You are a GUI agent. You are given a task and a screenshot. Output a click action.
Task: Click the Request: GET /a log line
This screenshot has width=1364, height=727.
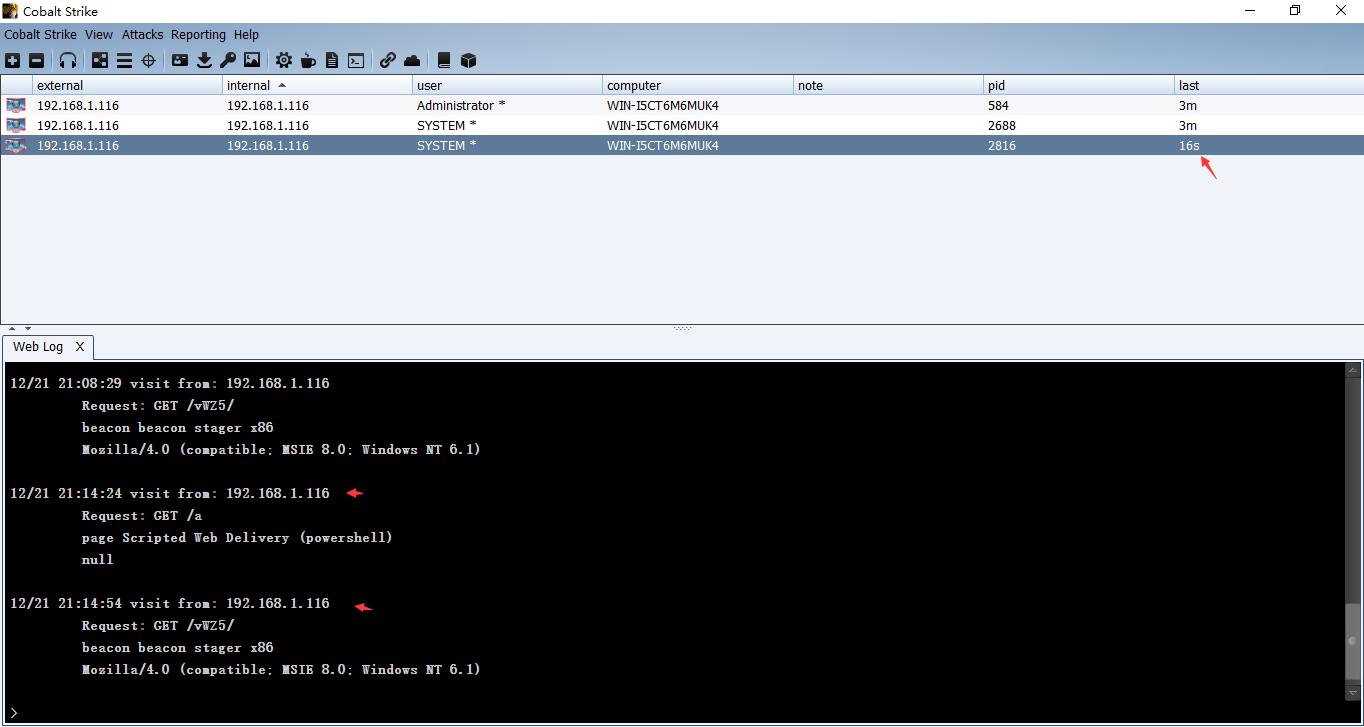pos(142,515)
